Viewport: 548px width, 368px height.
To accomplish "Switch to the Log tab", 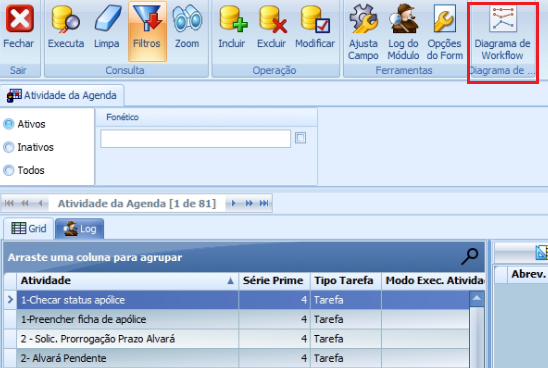I will coord(79,229).
